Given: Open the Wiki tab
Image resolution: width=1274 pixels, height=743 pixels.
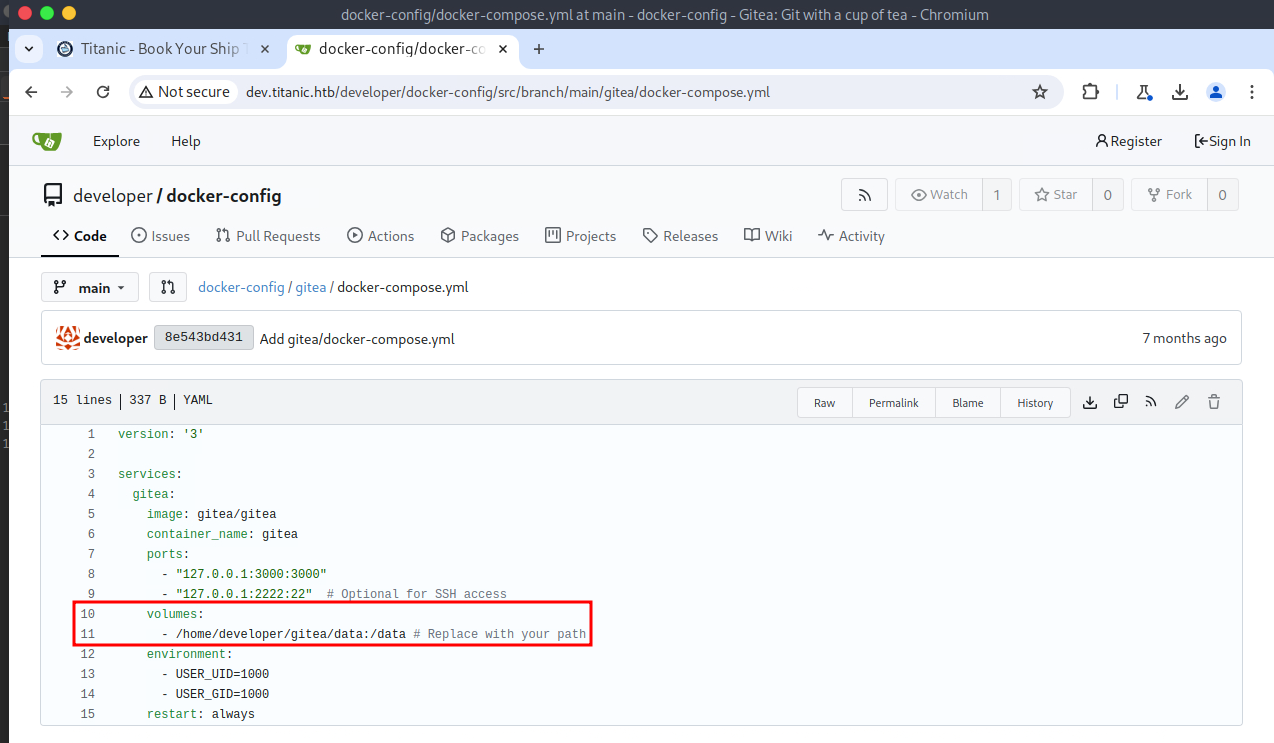Looking at the screenshot, I should [768, 236].
